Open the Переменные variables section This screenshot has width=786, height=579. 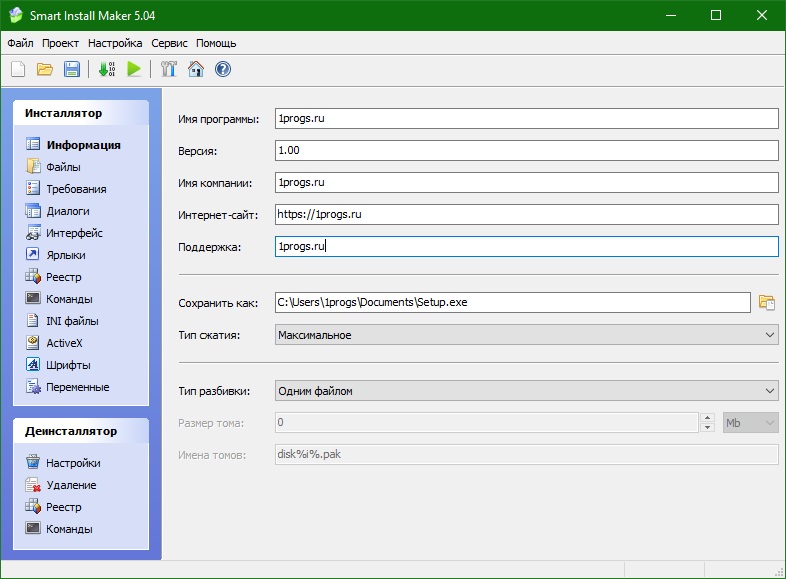tap(67, 387)
